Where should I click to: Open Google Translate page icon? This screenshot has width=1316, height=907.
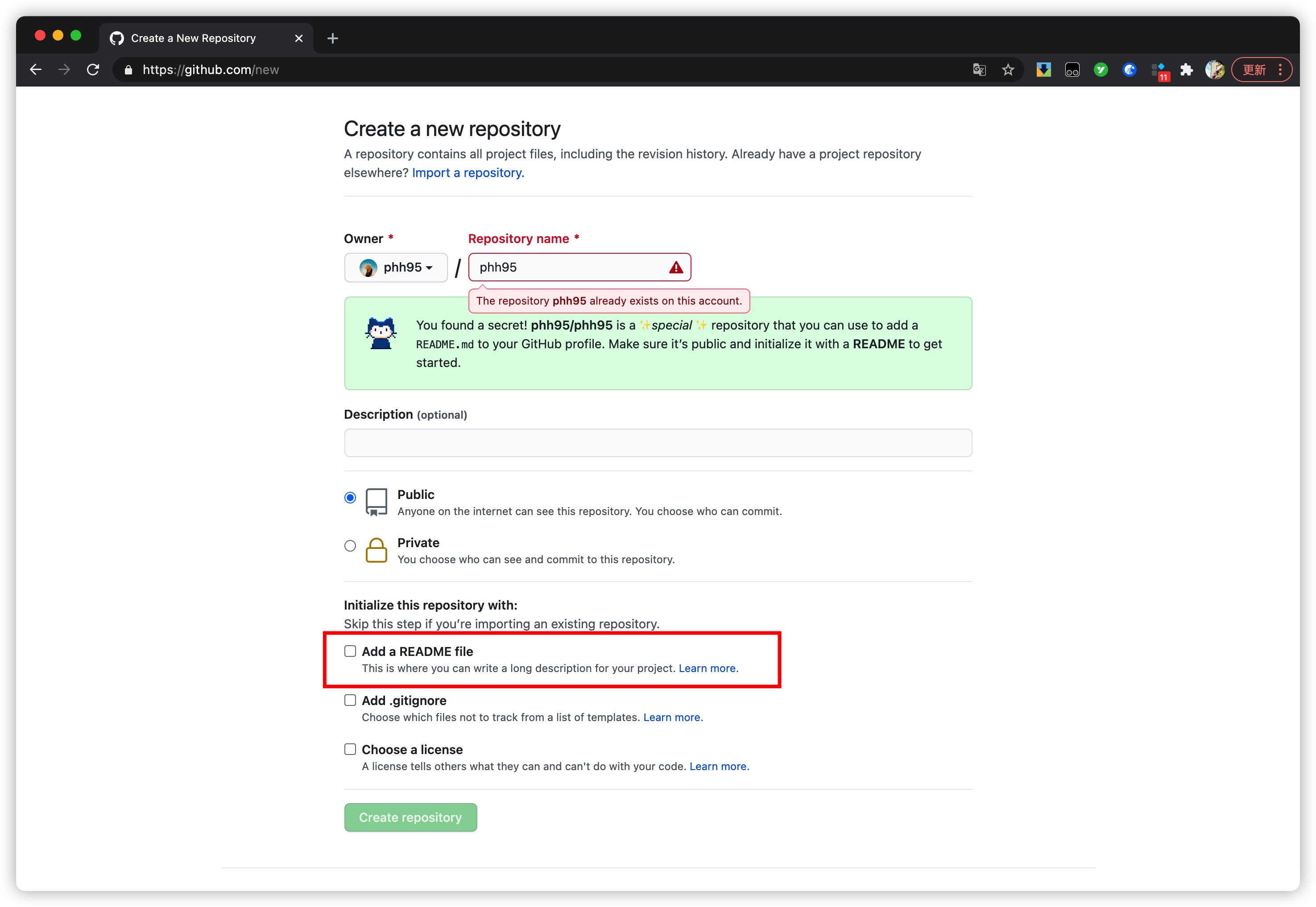click(x=979, y=70)
